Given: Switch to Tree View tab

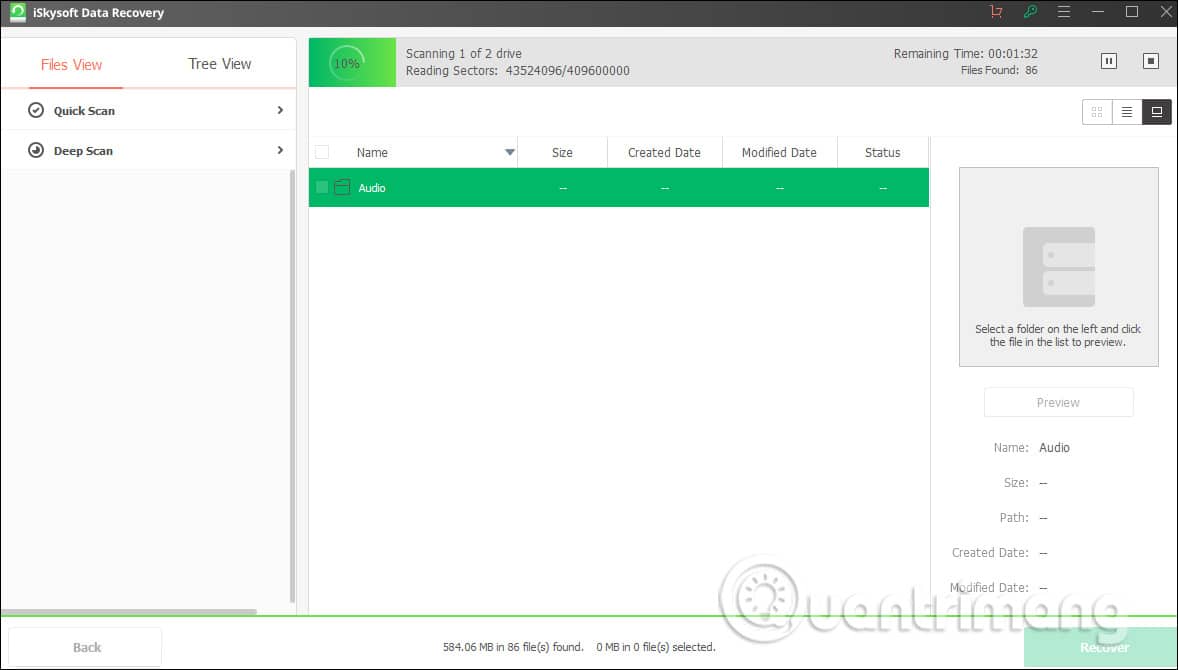Looking at the screenshot, I should coord(219,64).
